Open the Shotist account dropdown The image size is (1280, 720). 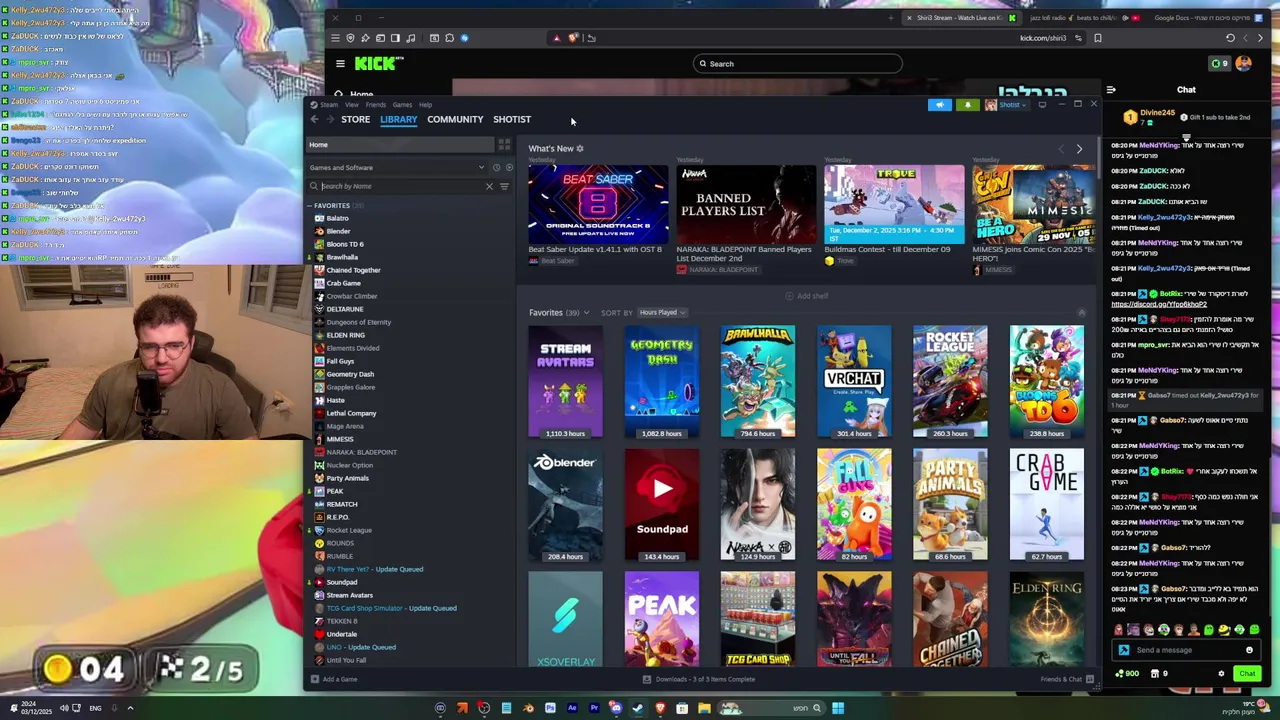click(x=1005, y=105)
